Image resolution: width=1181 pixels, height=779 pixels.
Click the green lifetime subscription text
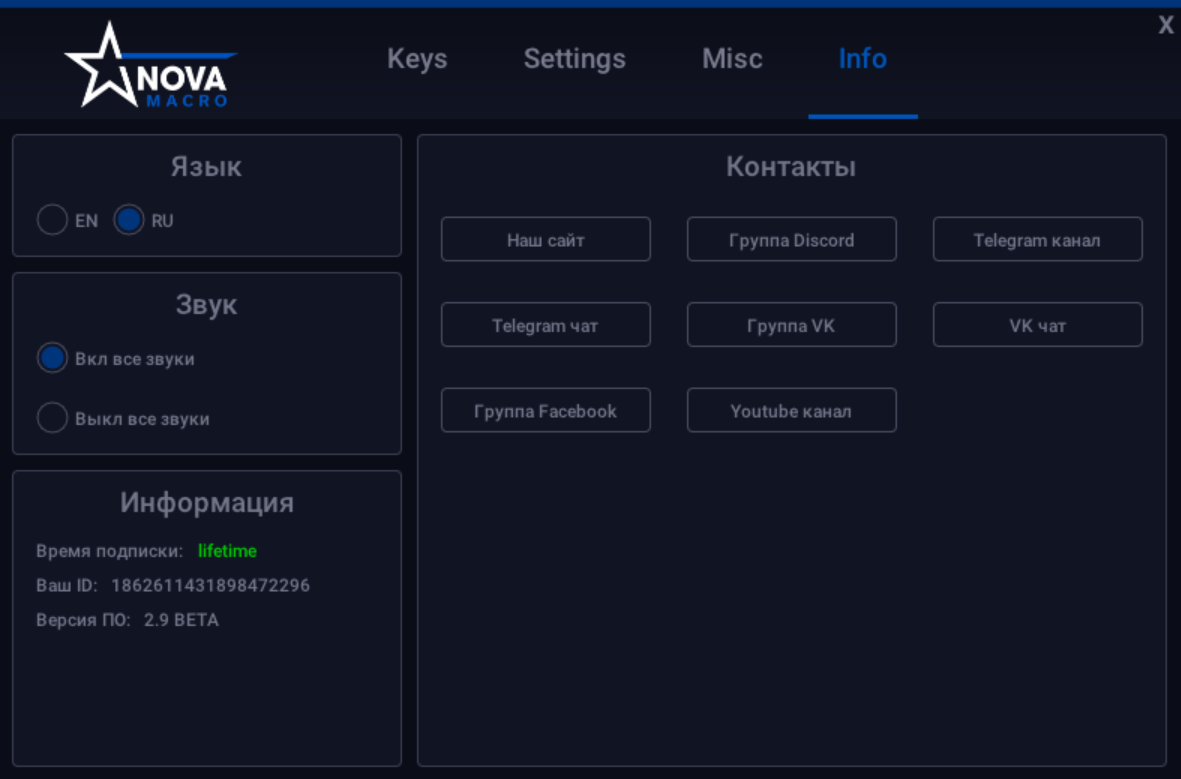227,551
